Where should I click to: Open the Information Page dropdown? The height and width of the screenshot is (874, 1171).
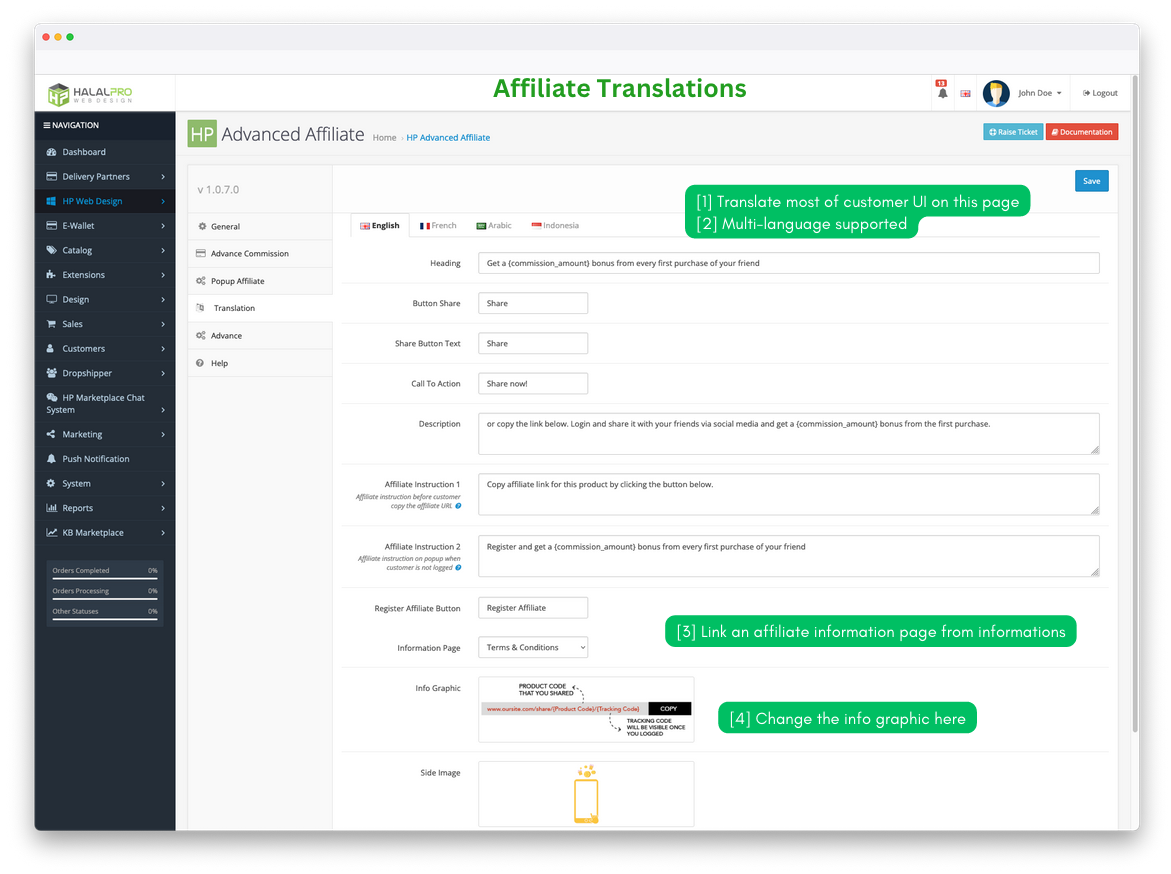(532, 648)
